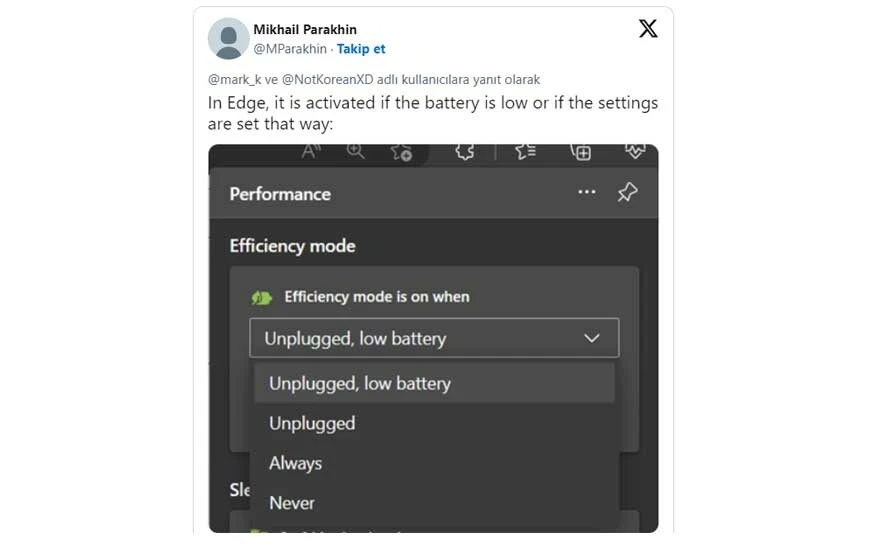Click the green efficiency mode leaf icon

tap(261, 297)
